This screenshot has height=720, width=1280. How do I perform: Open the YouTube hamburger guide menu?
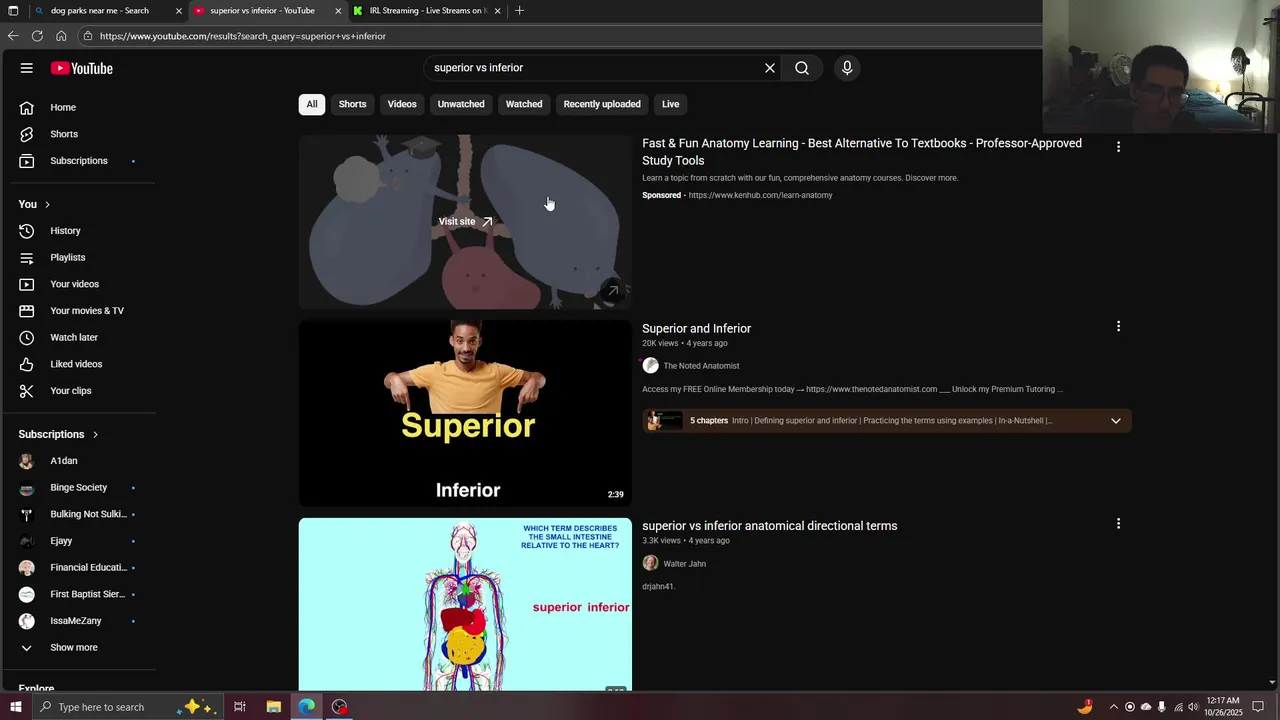(27, 68)
